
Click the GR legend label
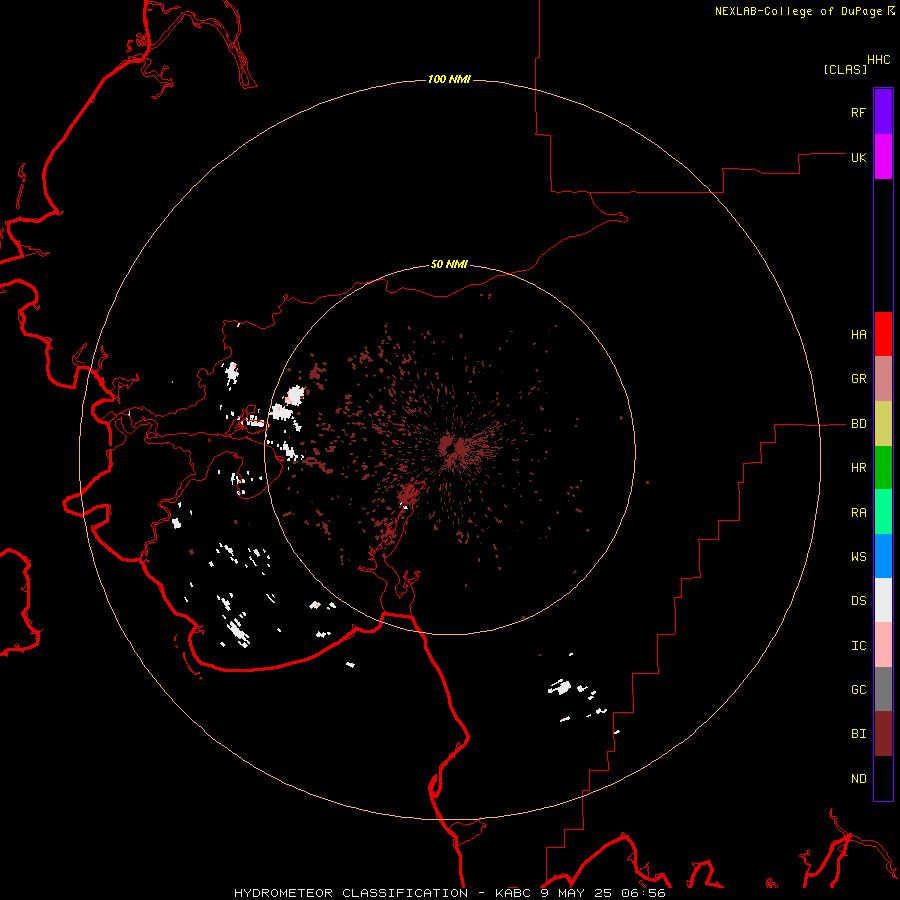coord(858,379)
